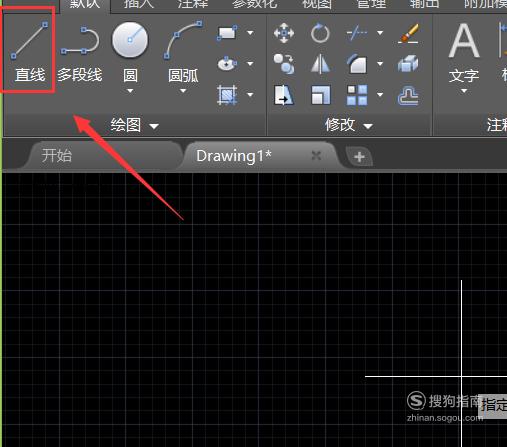
Task: Activate the Move tool
Action: pos(284,33)
